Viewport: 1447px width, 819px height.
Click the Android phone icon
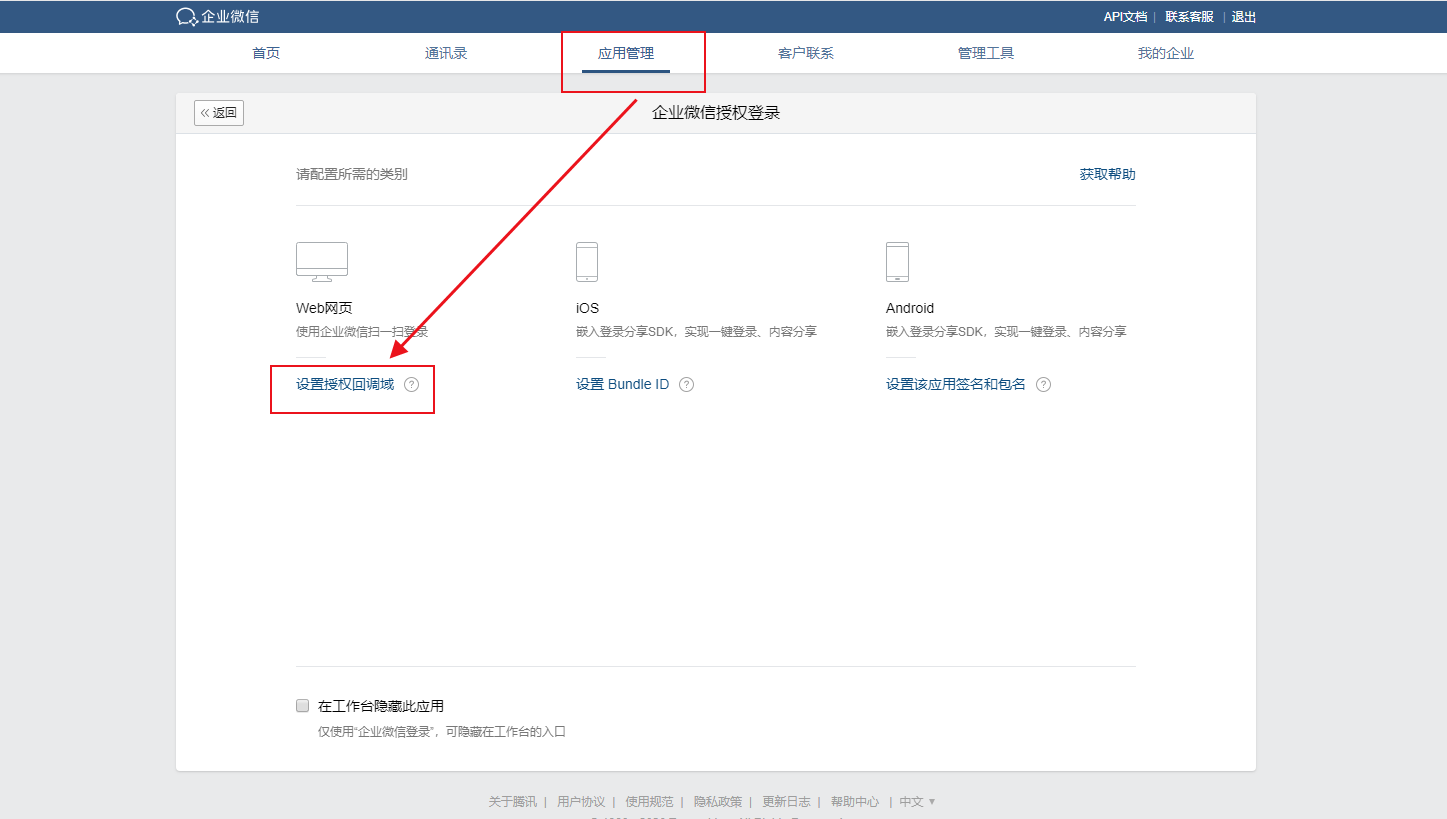pos(897,262)
